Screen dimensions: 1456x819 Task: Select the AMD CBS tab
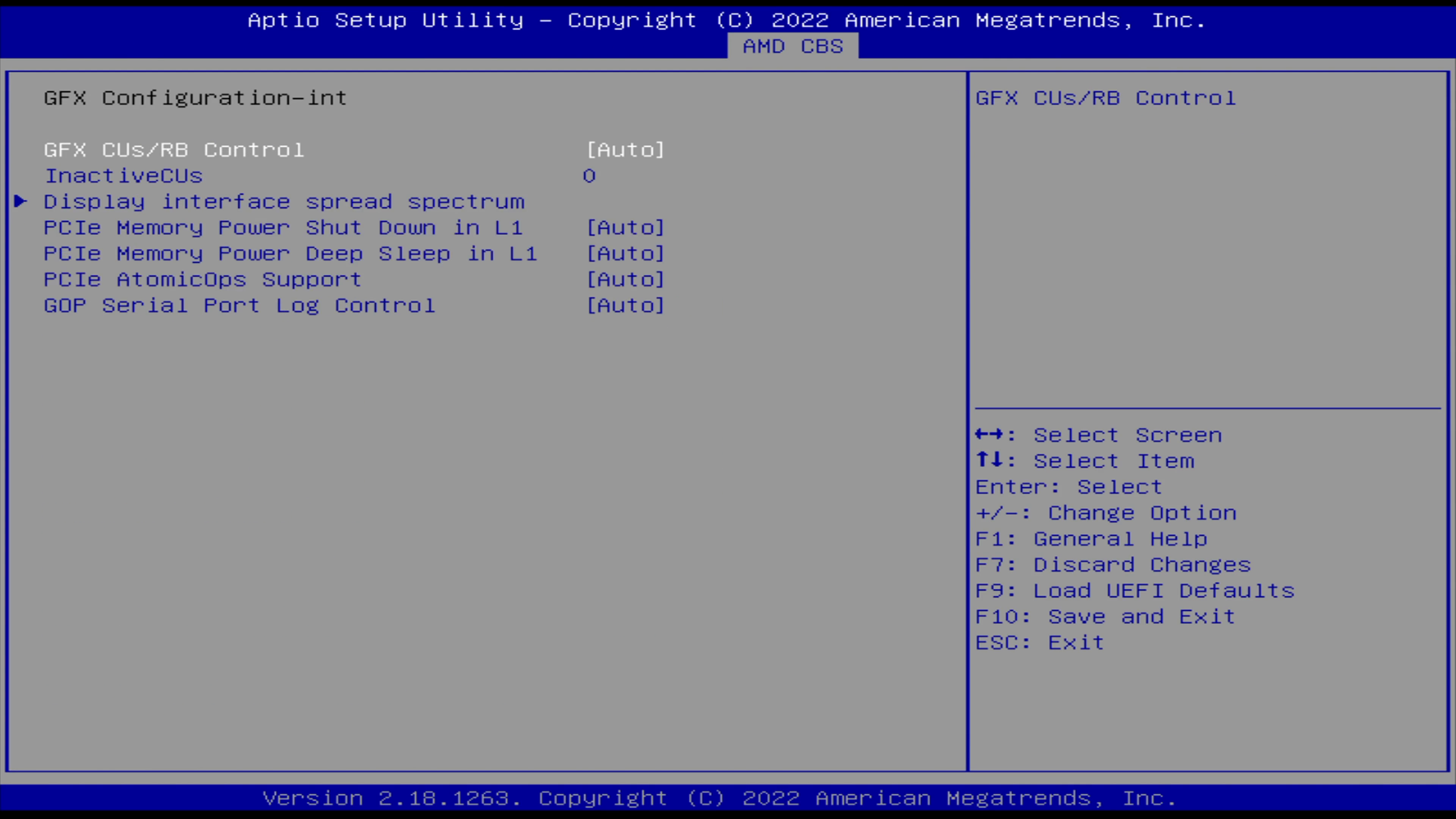(792, 46)
